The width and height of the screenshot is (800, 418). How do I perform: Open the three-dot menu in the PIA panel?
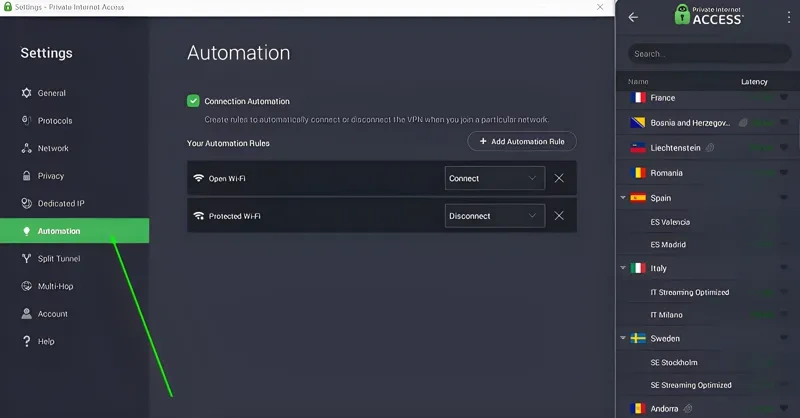(788, 17)
